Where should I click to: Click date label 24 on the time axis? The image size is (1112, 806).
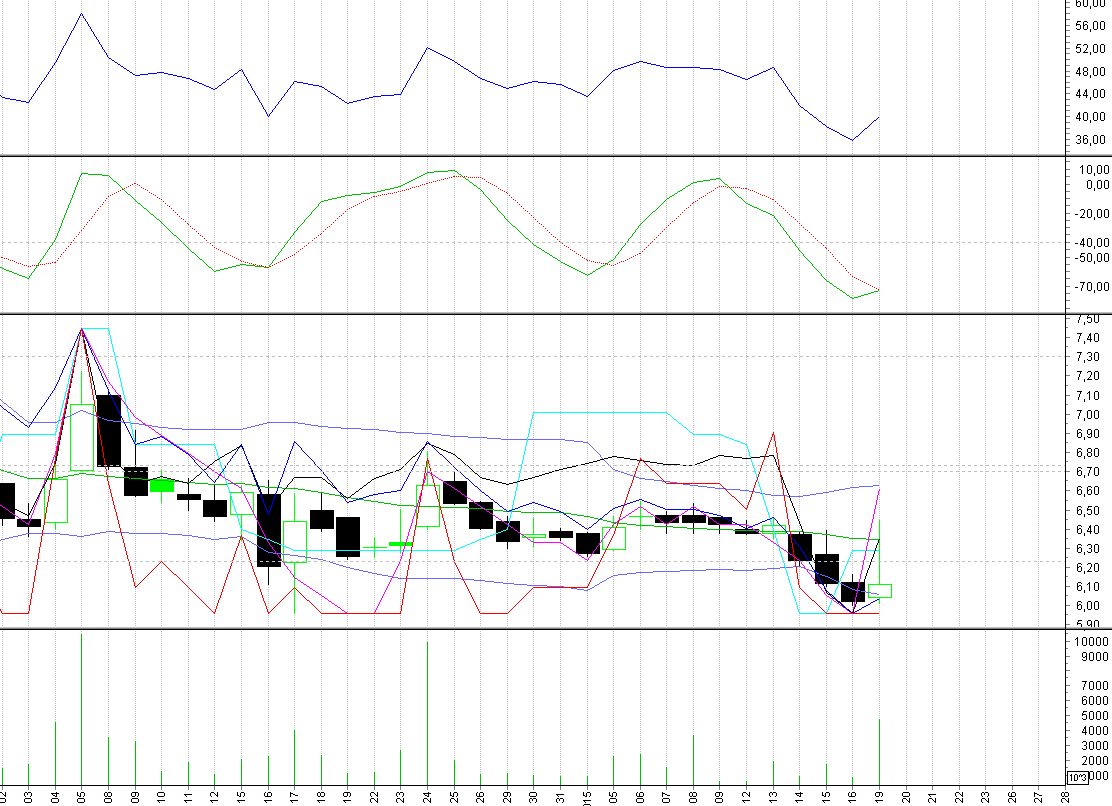coord(427,796)
